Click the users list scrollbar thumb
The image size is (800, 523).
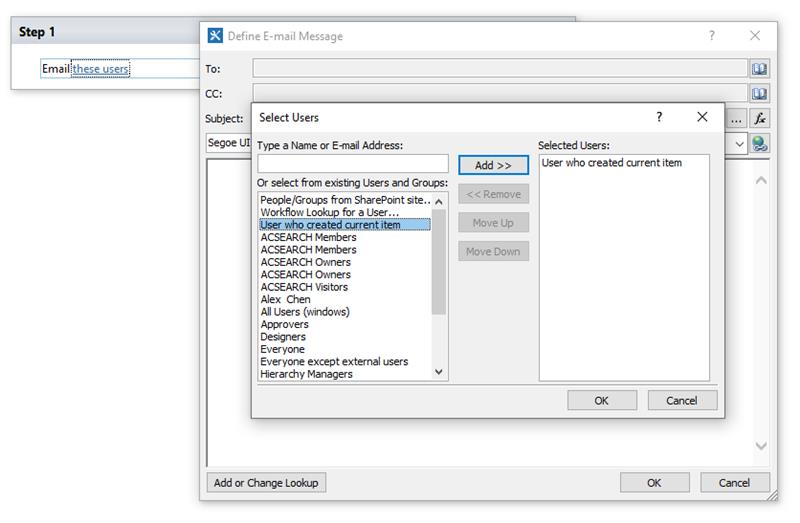[x=439, y=262]
